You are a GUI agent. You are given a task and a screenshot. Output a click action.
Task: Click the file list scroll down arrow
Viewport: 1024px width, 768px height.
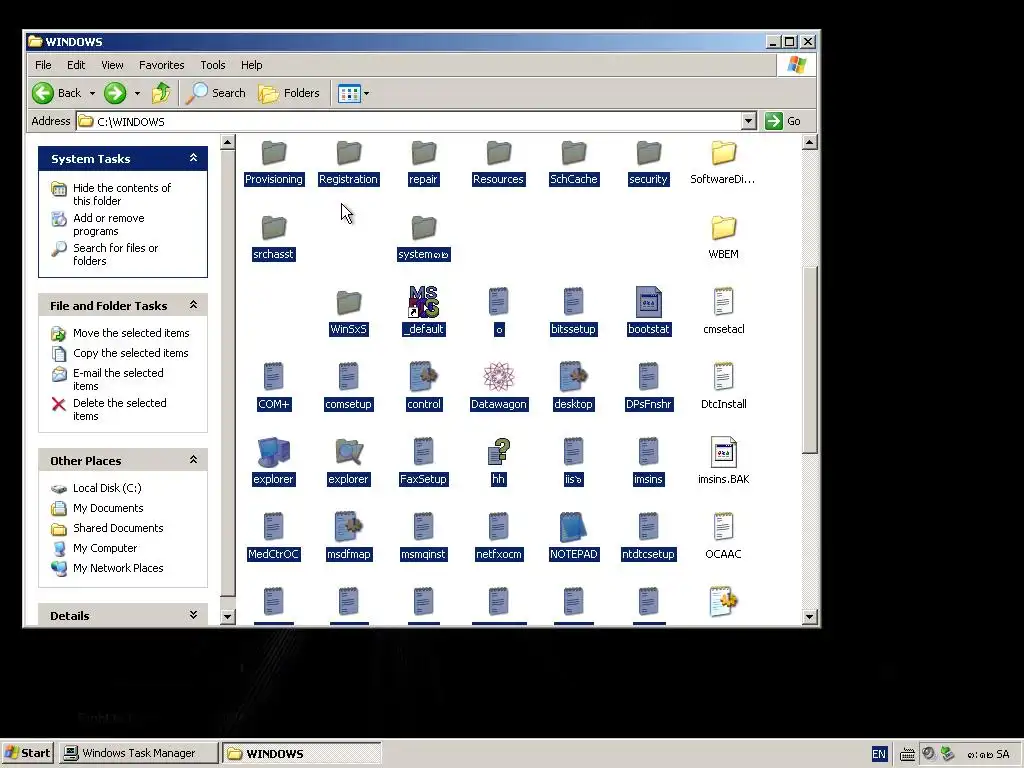coord(809,616)
